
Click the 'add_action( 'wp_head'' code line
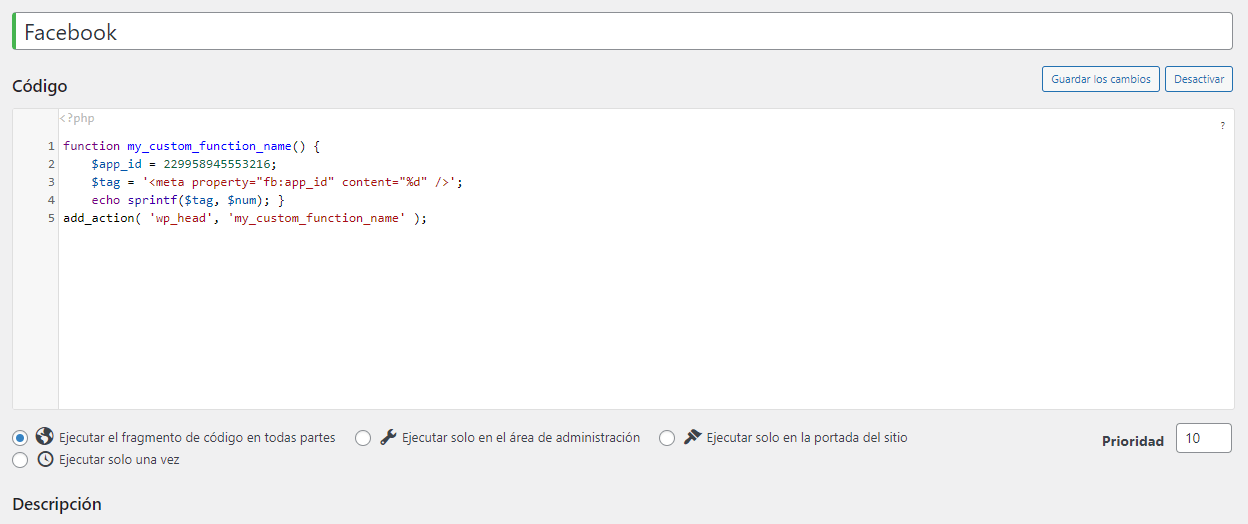point(245,218)
